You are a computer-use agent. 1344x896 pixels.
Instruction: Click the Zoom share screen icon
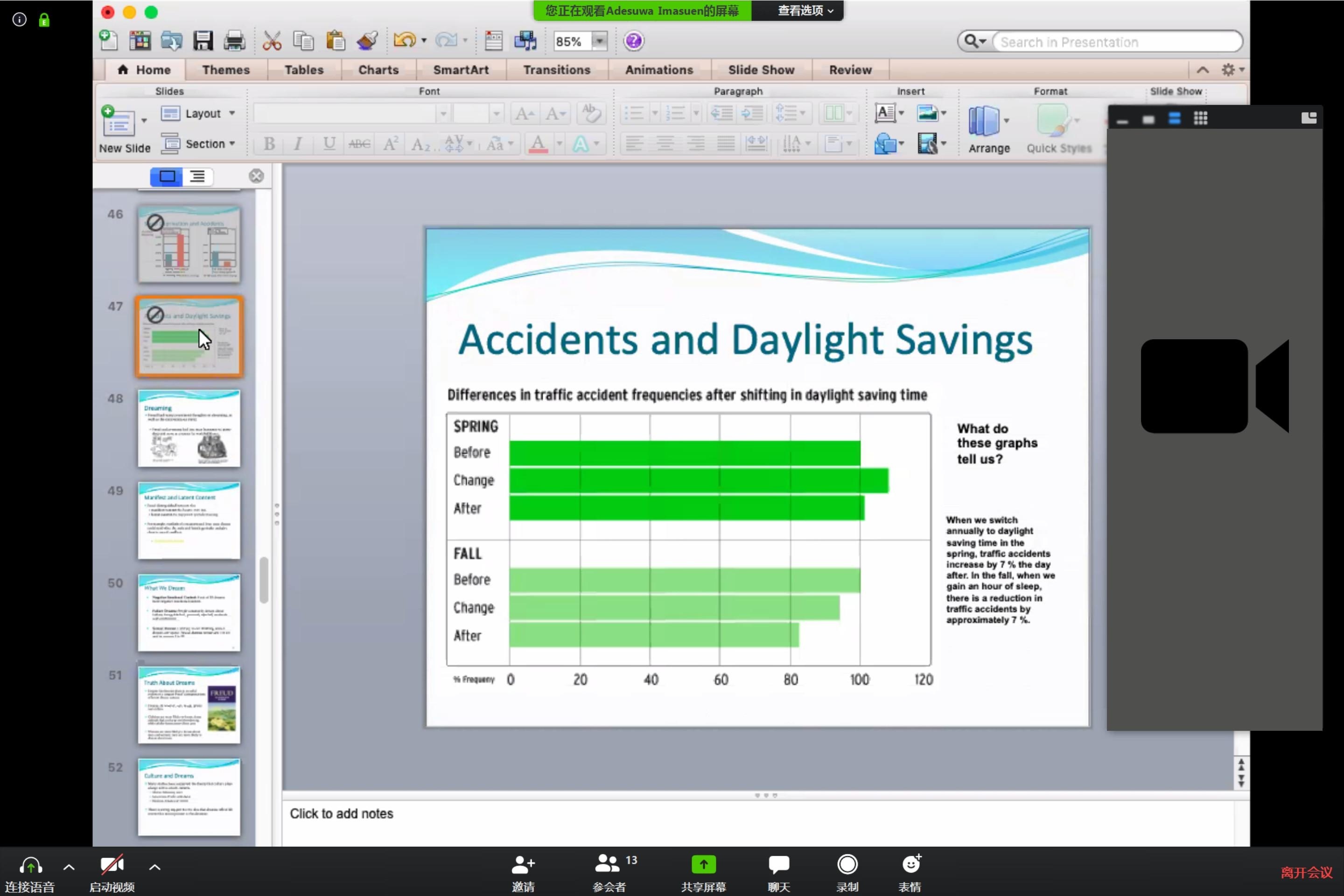tap(703, 872)
